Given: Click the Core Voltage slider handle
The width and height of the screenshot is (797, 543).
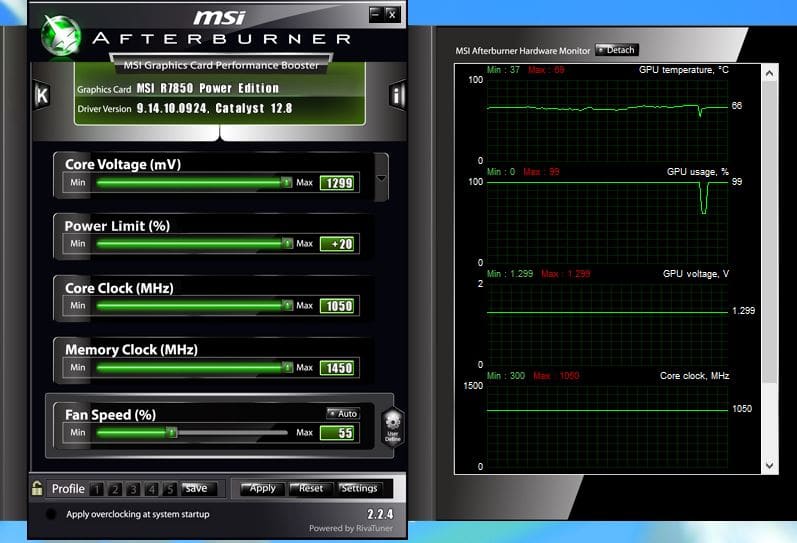Looking at the screenshot, I should coord(287,182).
